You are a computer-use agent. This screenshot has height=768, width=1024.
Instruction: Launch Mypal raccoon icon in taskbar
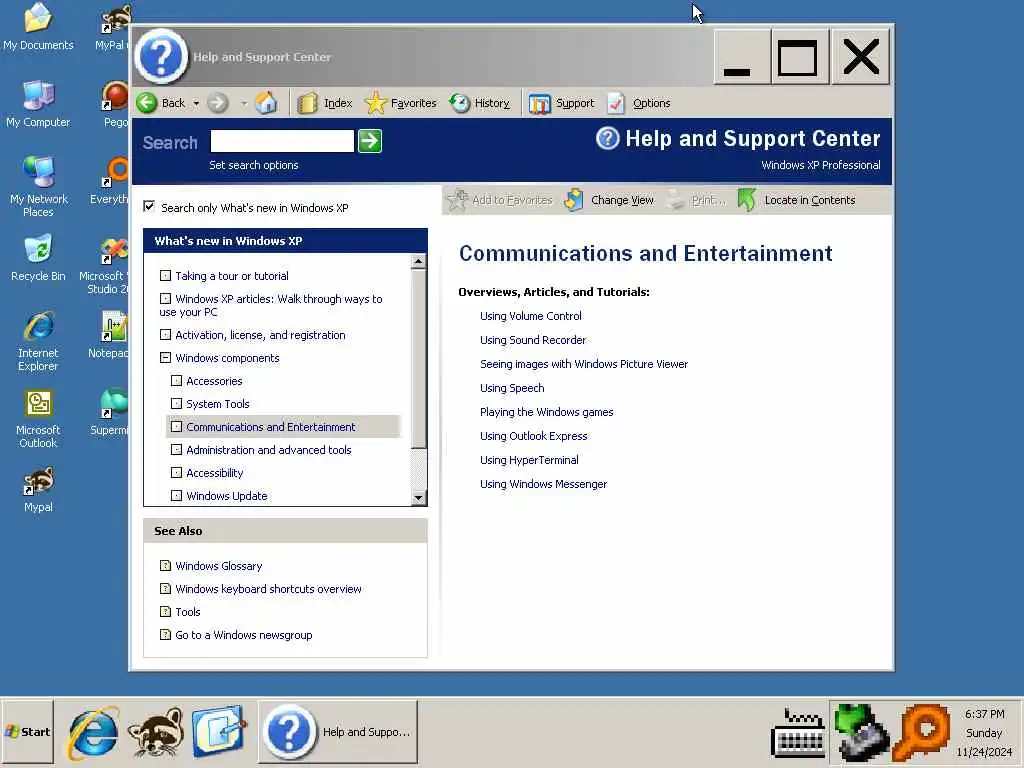pyautogui.click(x=155, y=732)
